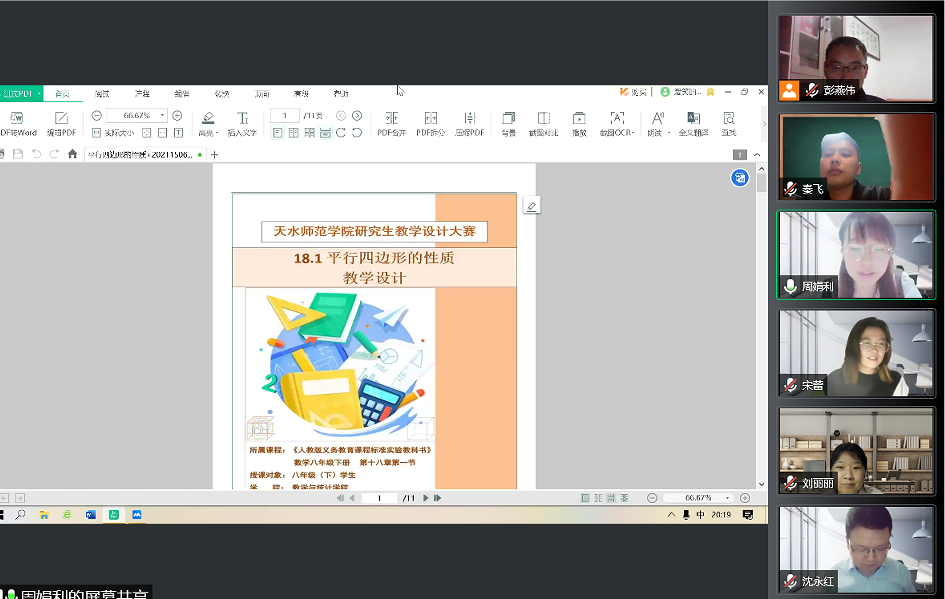Start slideshow playback mode
This screenshot has width=945, height=599.
[579, 118]
